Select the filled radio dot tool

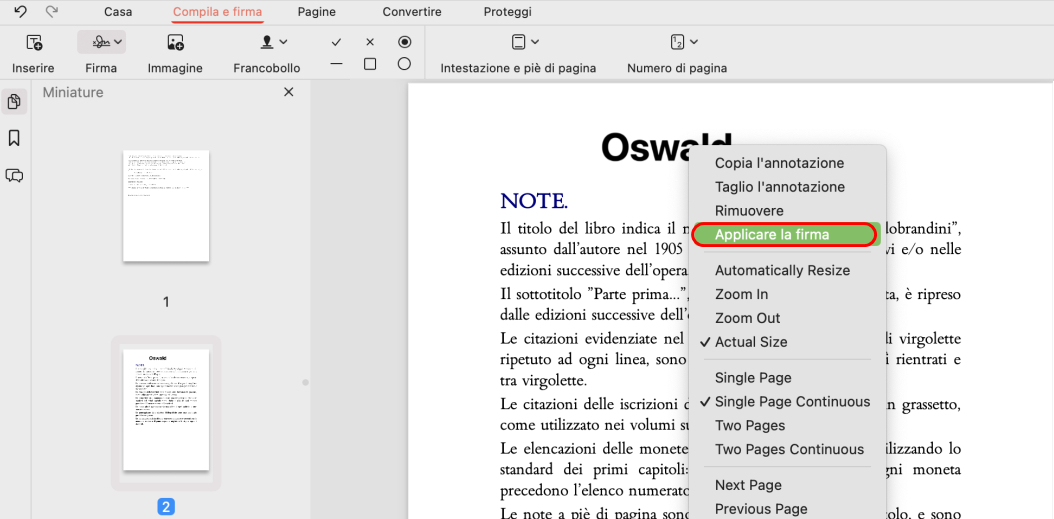pos(404,42)
